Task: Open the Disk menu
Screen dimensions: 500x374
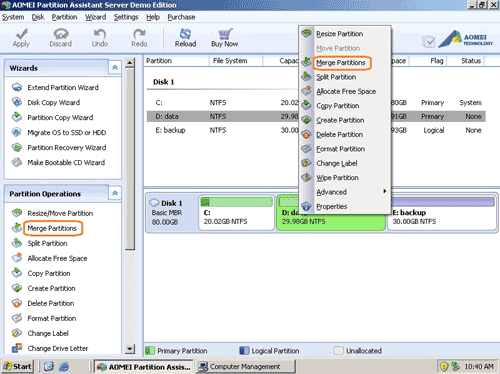Action: tap(38, 17)
